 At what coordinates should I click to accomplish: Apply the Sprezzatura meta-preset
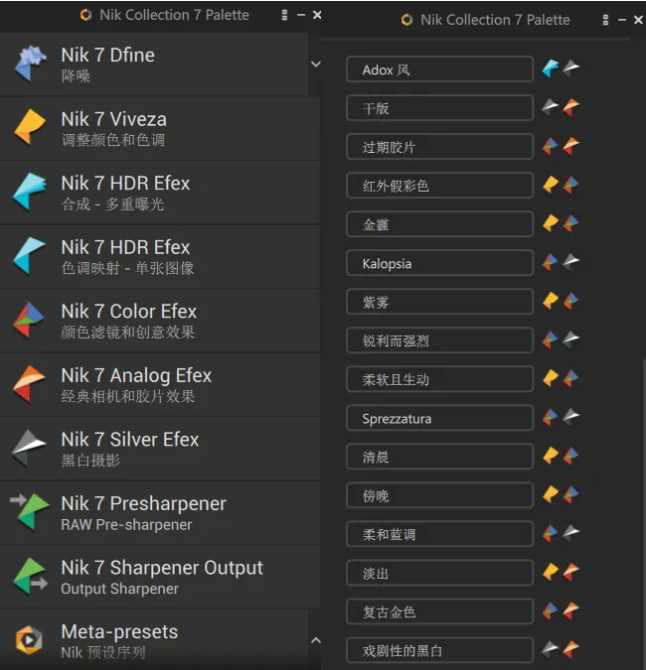(440, 418)
